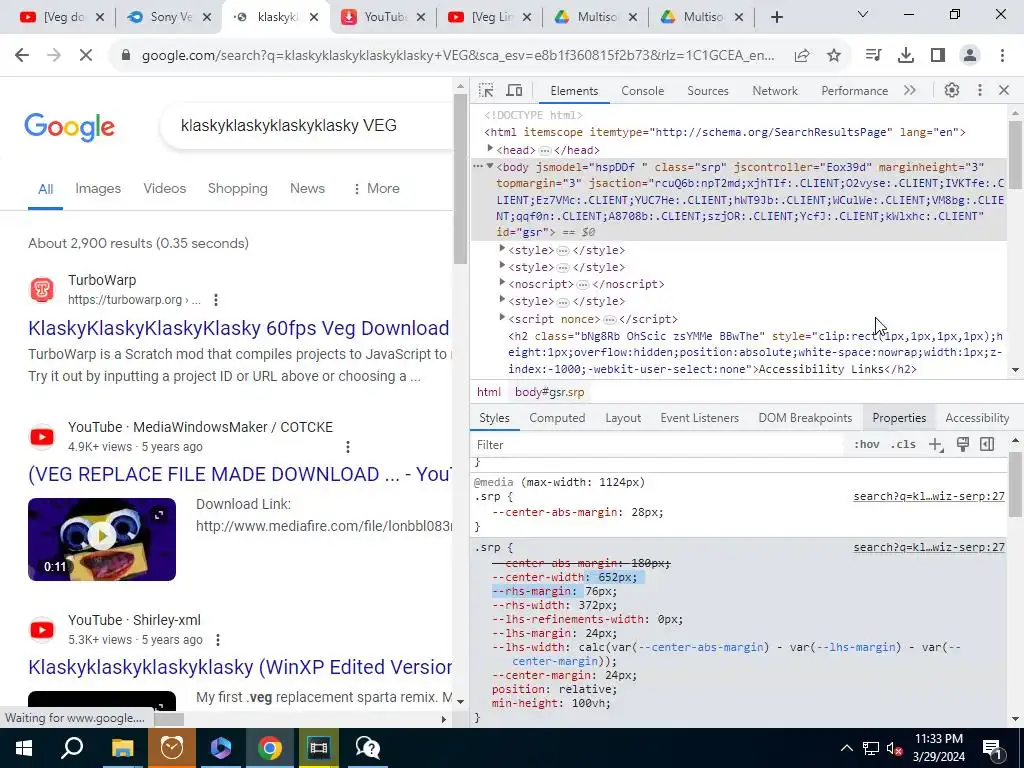Add a new style rule plus icon
1024x768 pixels.
click(936, 445)
